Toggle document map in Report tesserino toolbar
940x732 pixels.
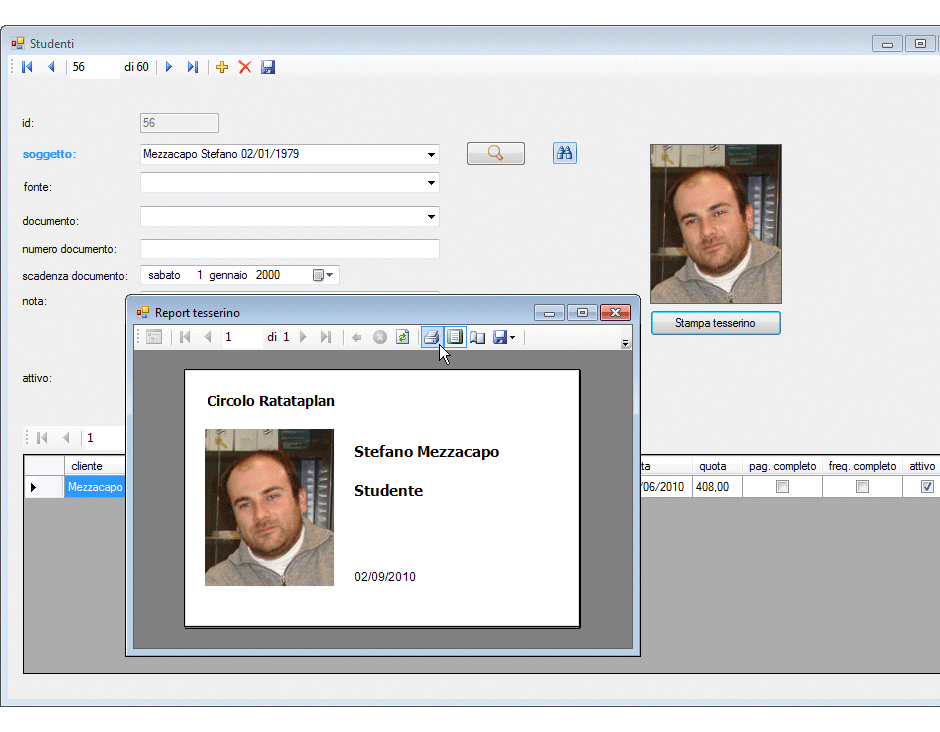pos(154,338)
